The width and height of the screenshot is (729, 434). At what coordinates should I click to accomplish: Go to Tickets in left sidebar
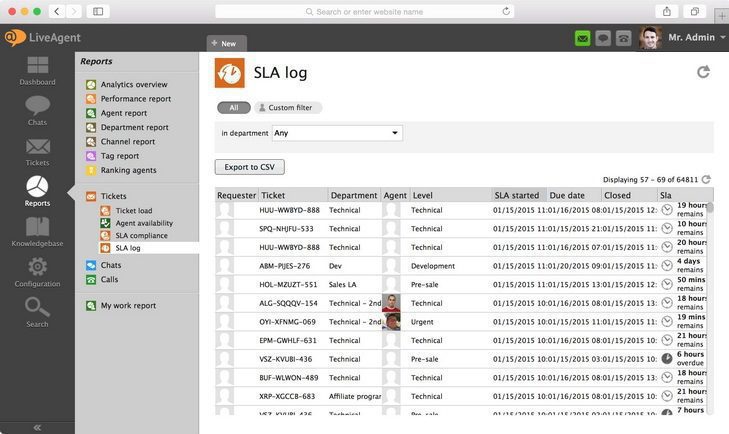(37, 151)
